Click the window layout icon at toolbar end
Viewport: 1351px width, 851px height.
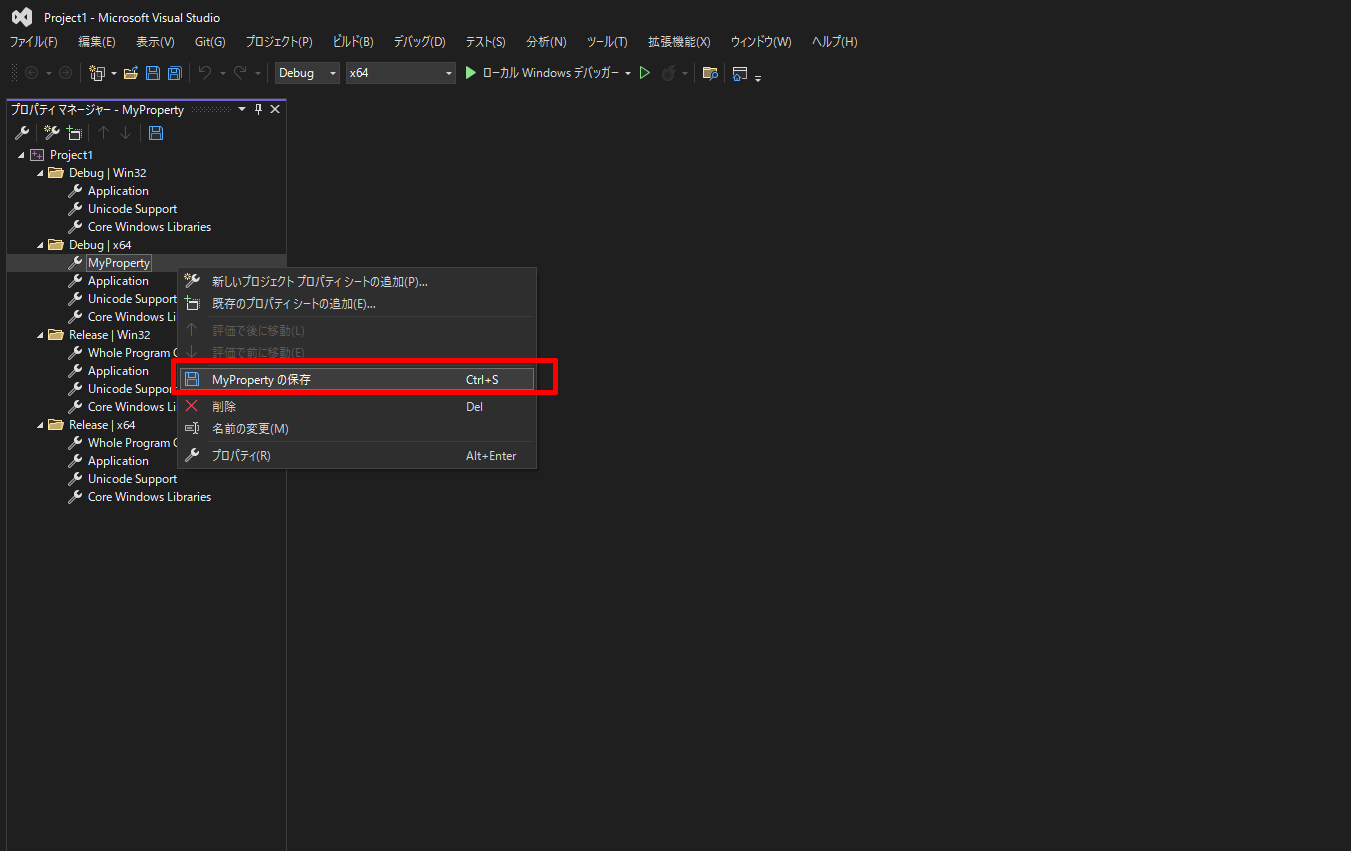click(740, 73)
